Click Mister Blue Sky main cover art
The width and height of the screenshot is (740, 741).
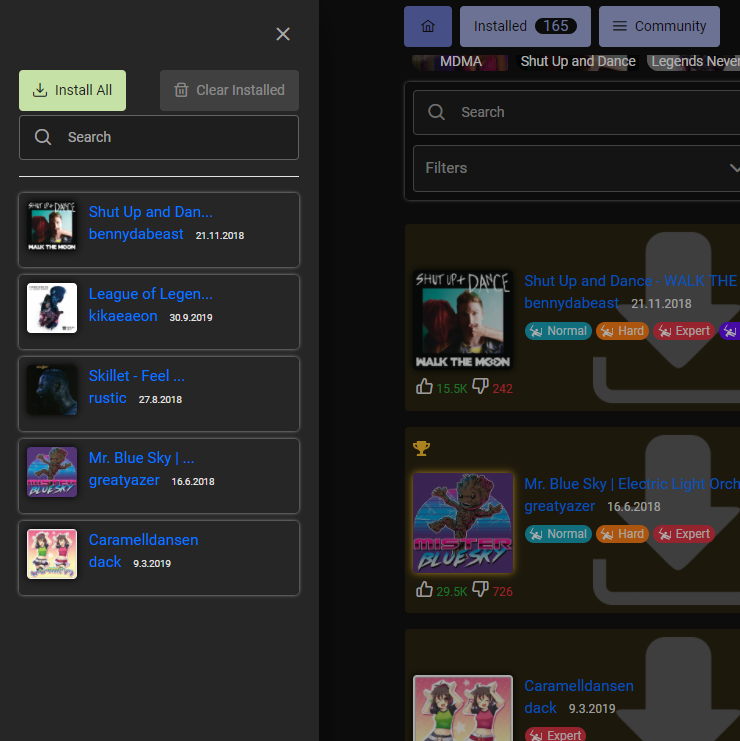coord(463,523)
